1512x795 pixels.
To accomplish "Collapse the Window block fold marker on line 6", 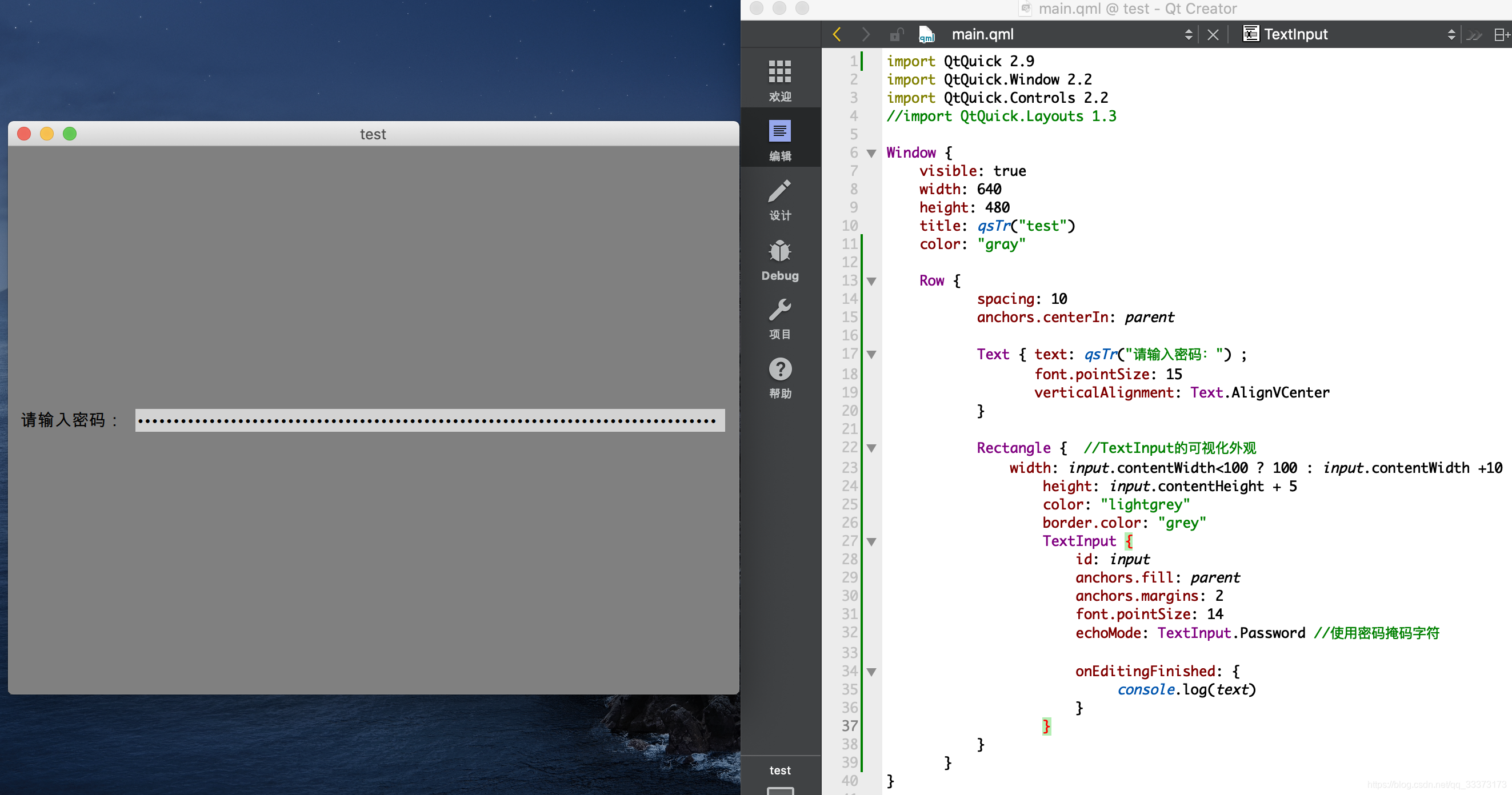I will click(871, 152).
